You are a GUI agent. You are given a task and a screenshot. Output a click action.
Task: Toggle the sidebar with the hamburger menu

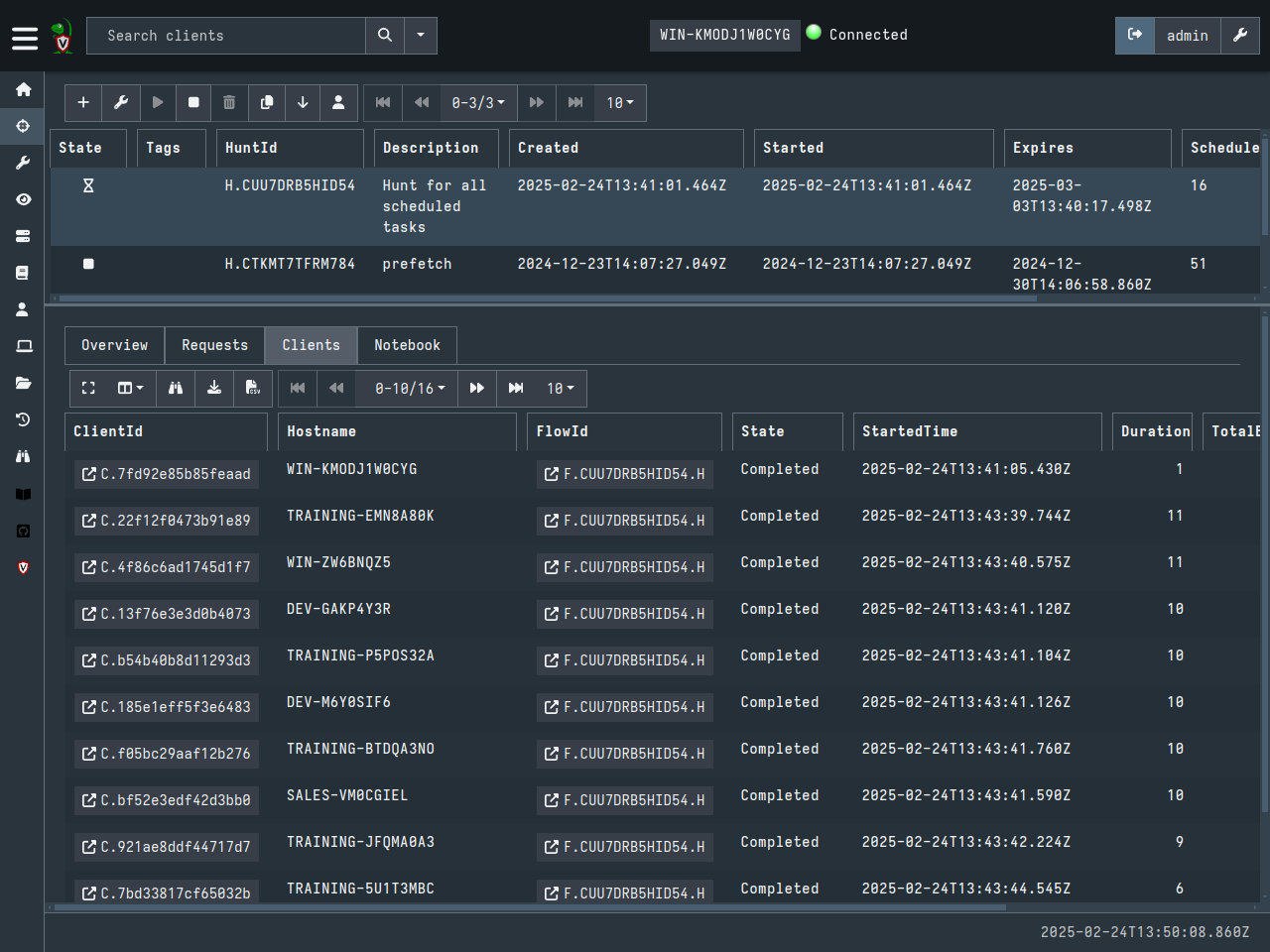[25, 38]
